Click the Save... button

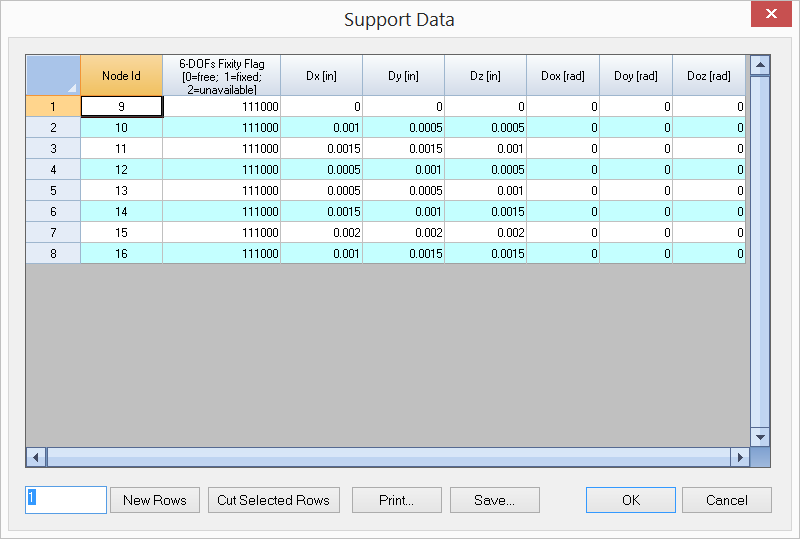tap(494, 500)
